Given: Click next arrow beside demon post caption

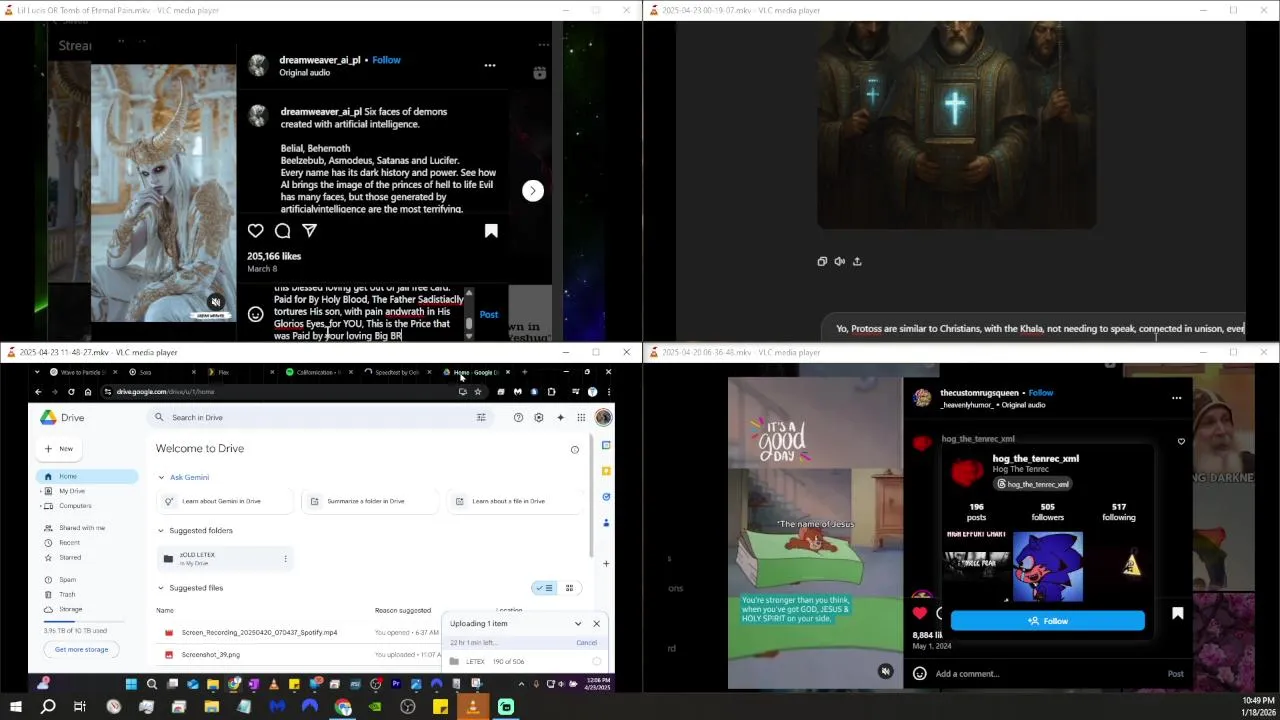Looking at the screenshot, I should [533, 191].
